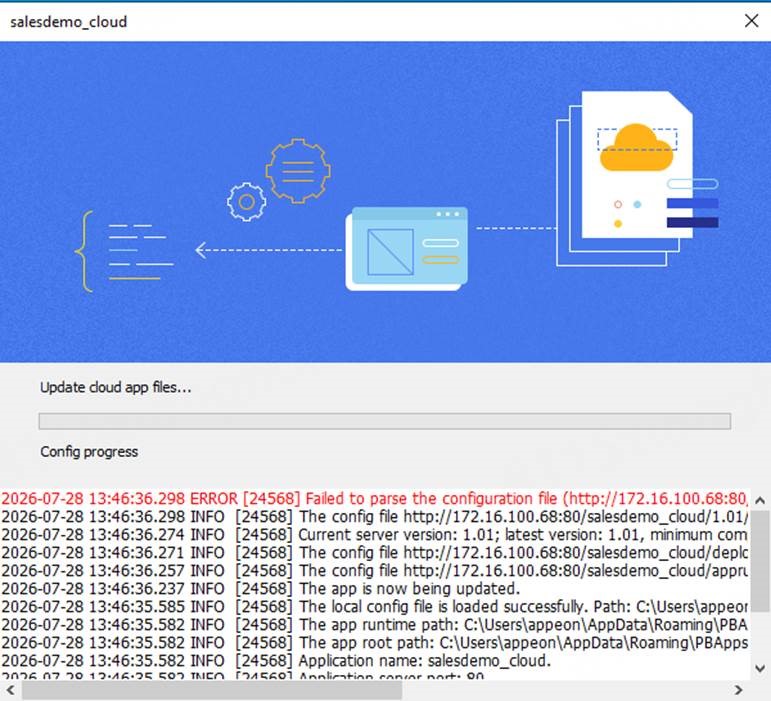
Task: Click the 'Config progress' label
Action: (x=89, y=452)
